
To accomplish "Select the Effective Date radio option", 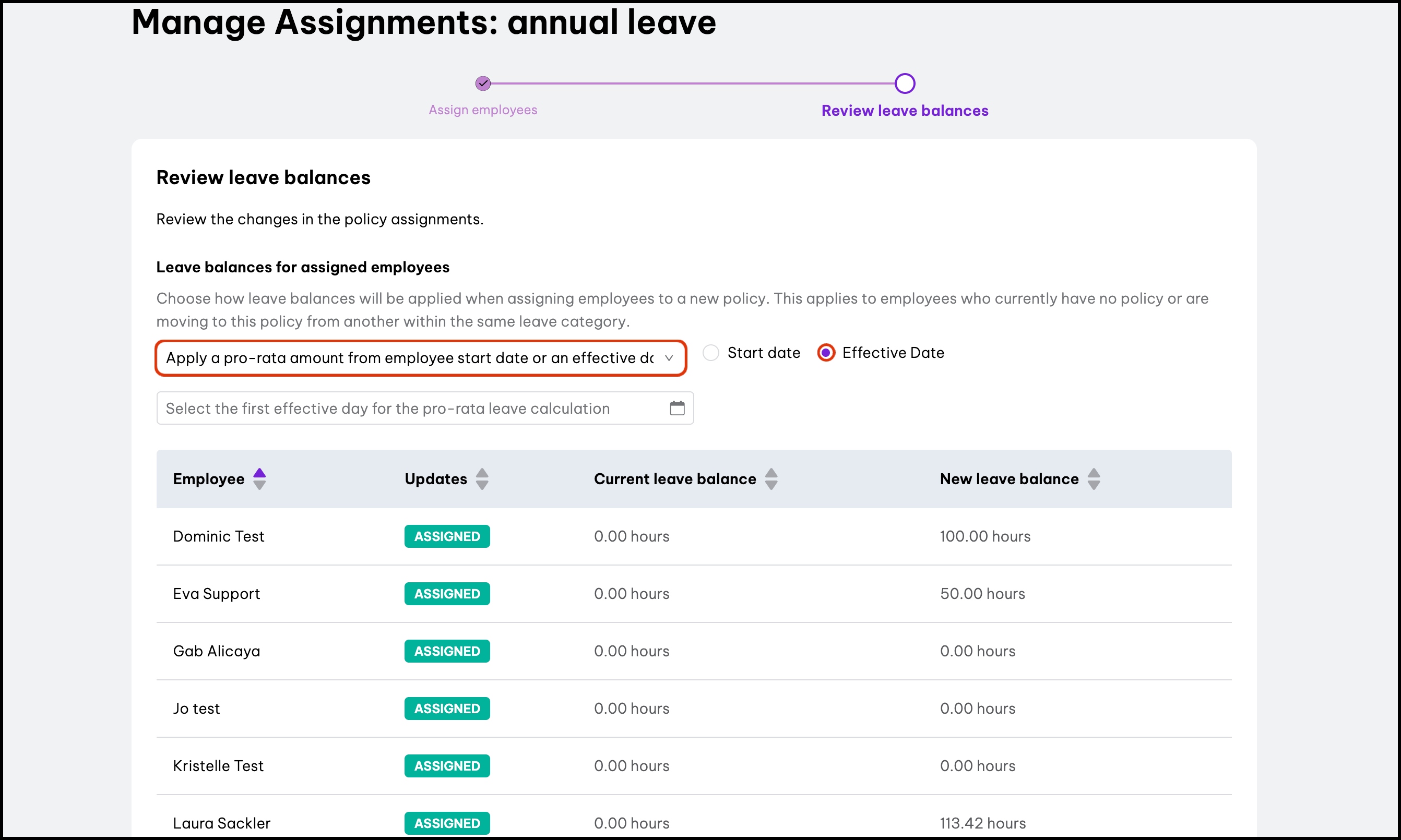I will click(x=826, y=353).
